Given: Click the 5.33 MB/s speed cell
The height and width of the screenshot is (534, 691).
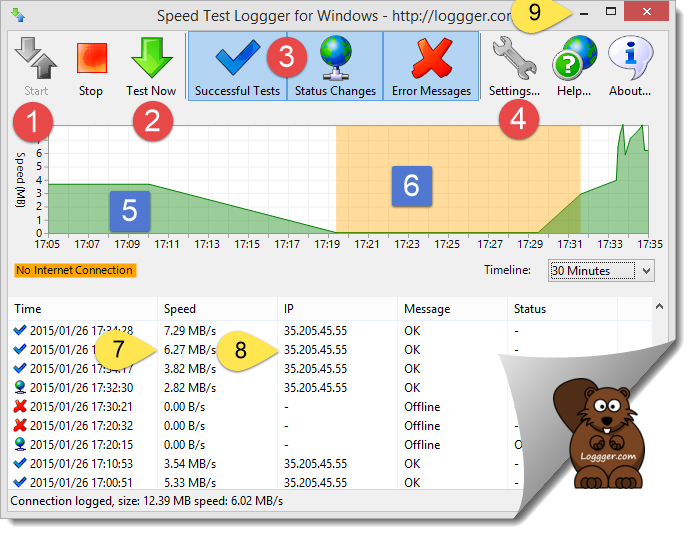Looking at the screenshot, I should tap(190, 483).
